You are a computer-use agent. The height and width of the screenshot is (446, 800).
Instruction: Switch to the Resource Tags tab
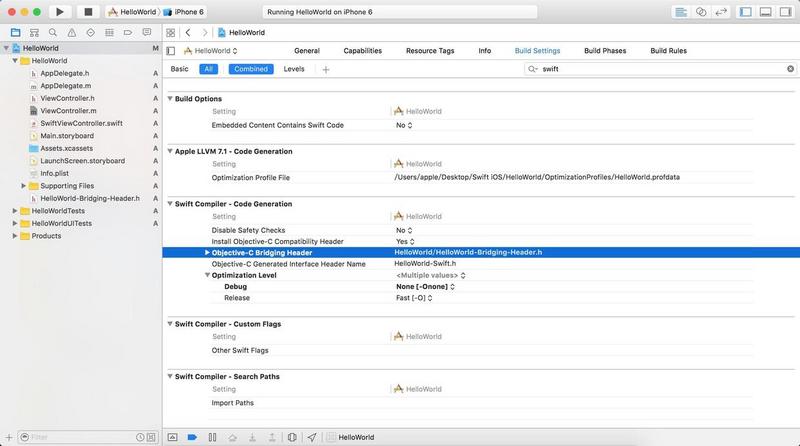point(430,51)
